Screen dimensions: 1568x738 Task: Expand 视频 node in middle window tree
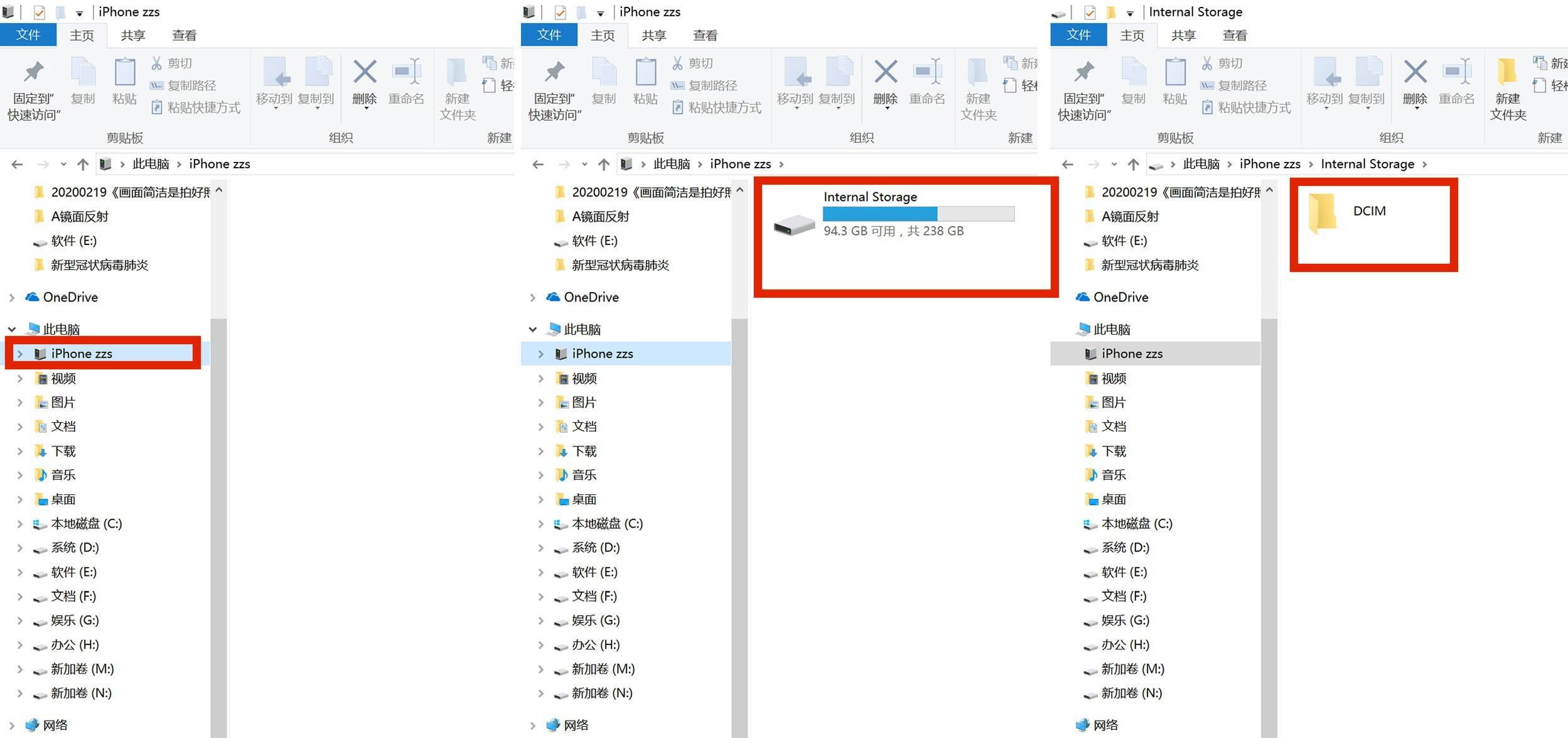point(541,379)
